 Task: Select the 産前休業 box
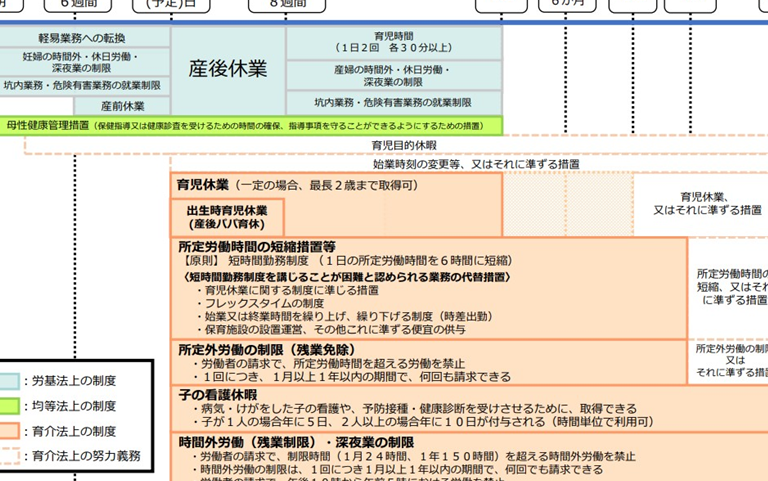coord(122,105)
